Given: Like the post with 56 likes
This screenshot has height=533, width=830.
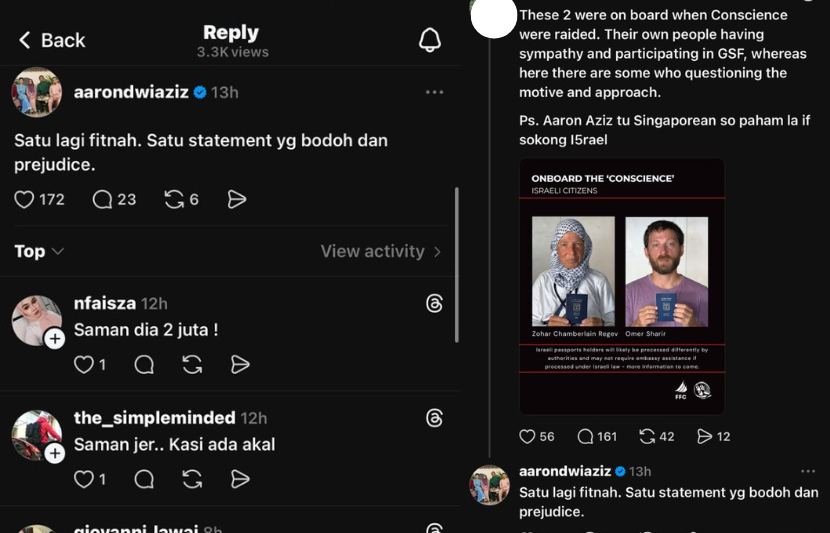Looking at the screenshot, I should click(528, 437).
